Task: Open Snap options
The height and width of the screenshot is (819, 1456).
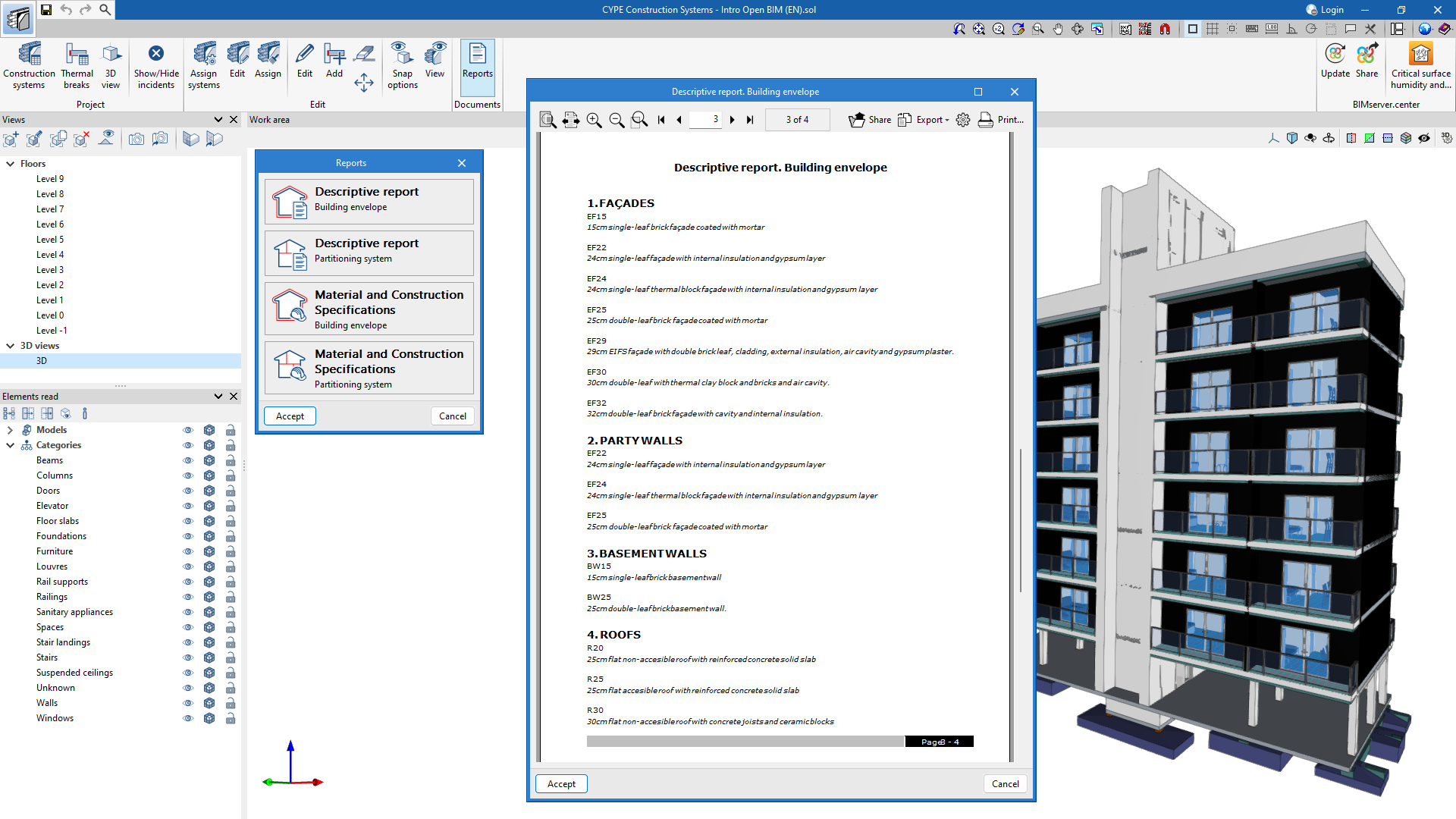Action: pos(402,66)
